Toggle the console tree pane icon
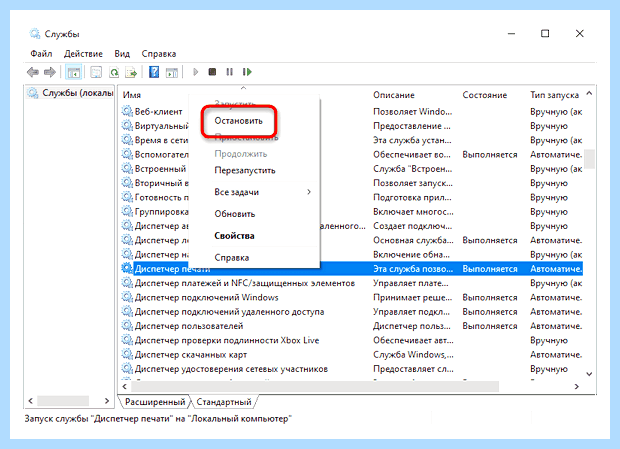Image resolution: width=620 pixels, height=449 pixels. pos(74,72)
